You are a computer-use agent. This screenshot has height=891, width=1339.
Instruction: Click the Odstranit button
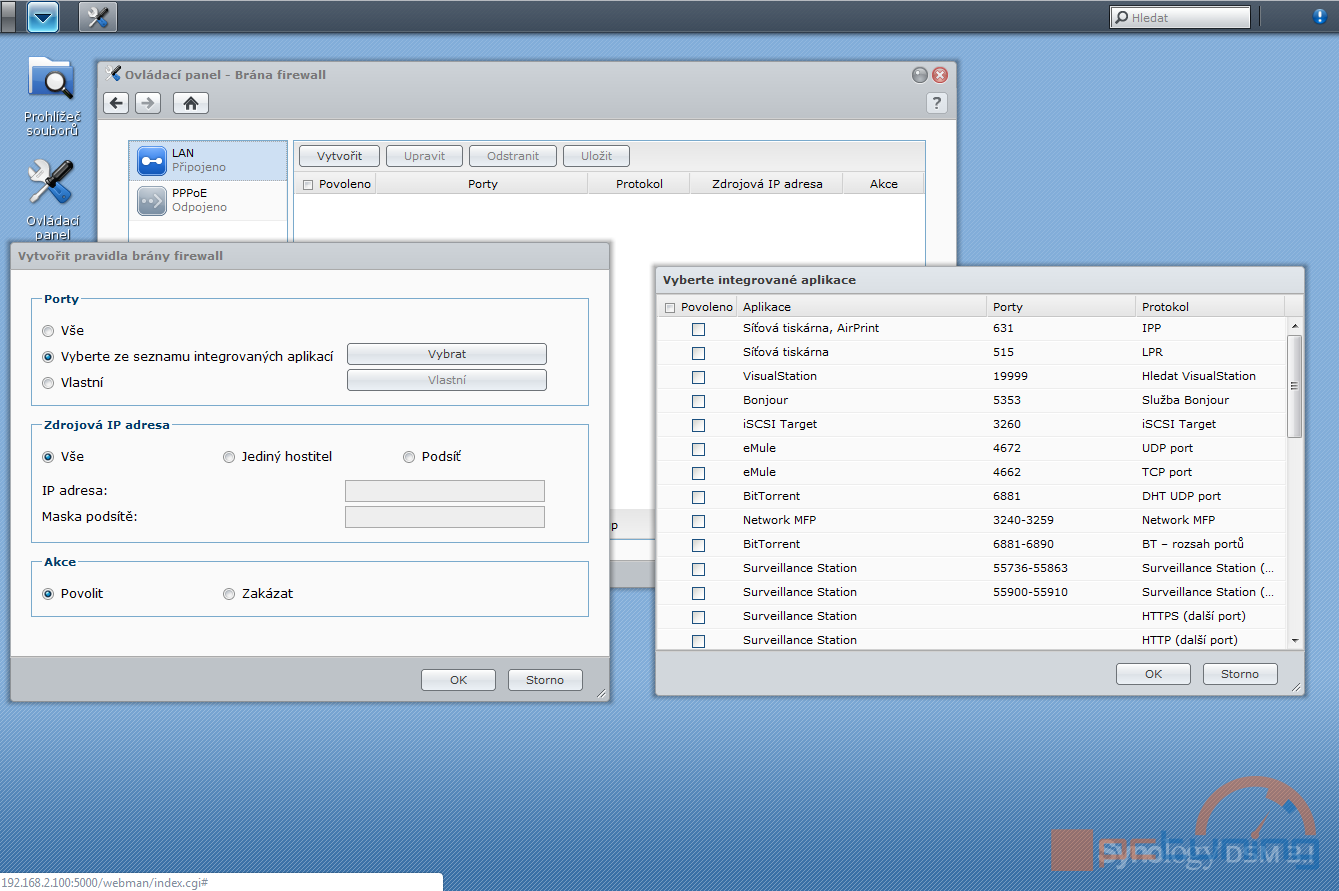point(513,156)
